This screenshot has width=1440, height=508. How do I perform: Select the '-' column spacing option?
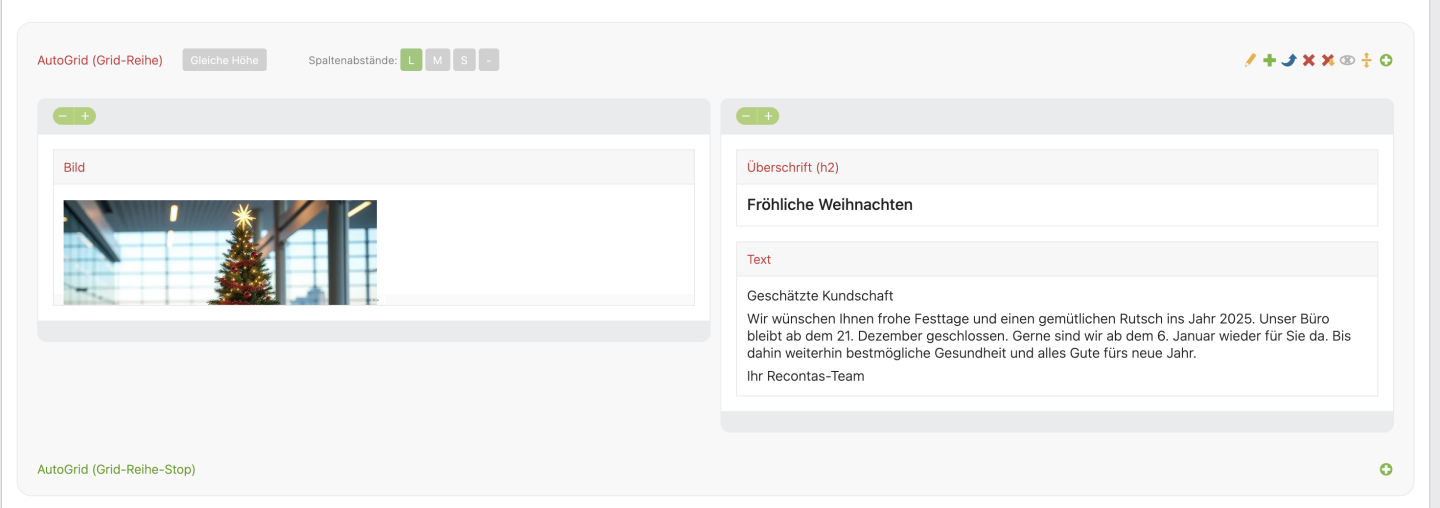[488, 60]
